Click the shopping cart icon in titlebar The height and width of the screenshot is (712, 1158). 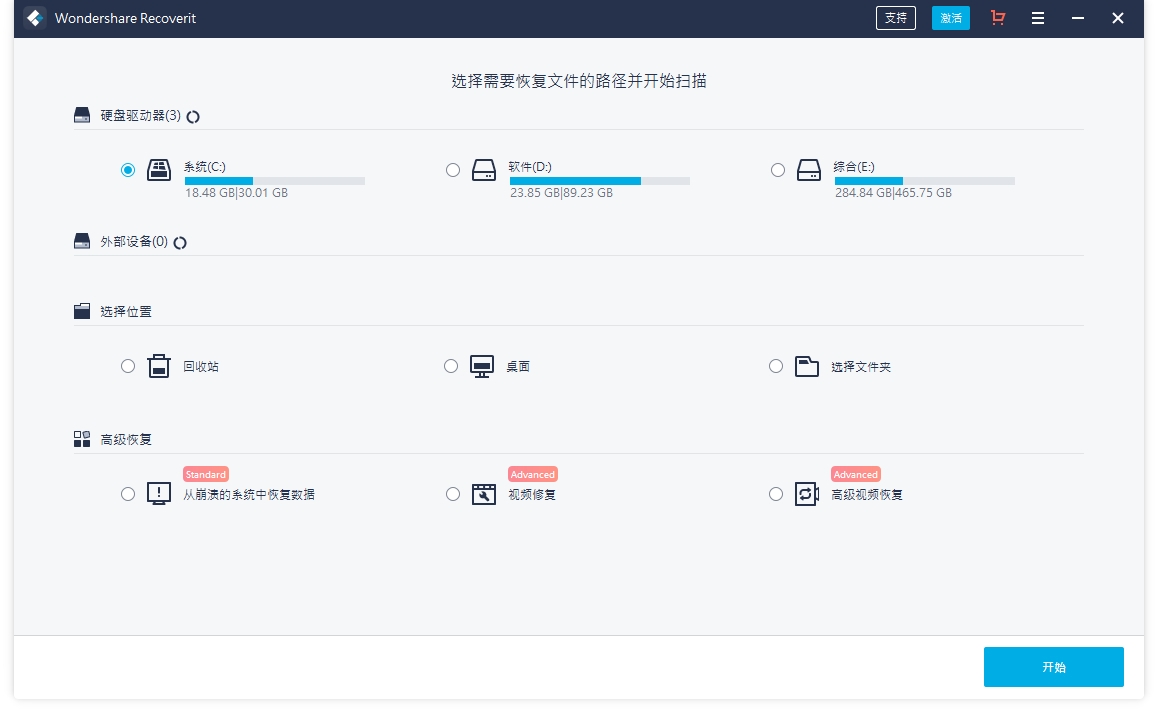pyautogui.click(x=997, y=18)
